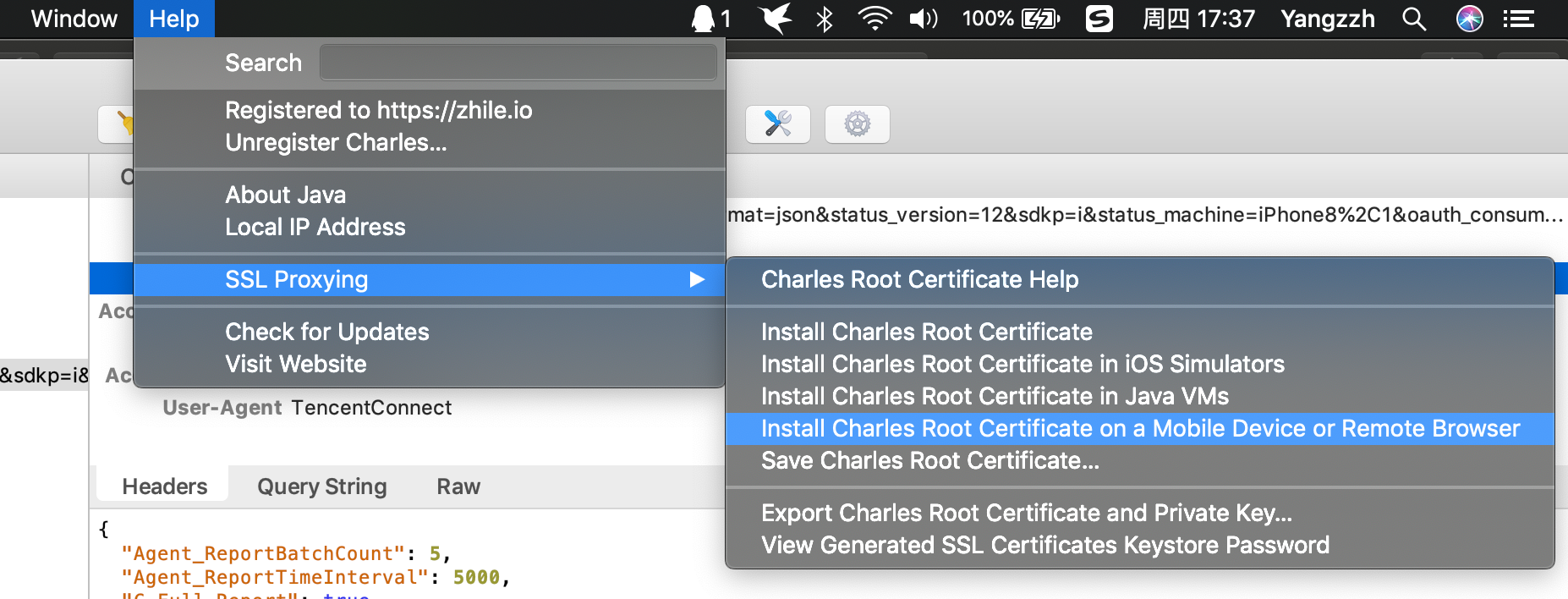Open Spotlight search magnifier
Viewport: 1568px width, 599px height.
pyautogui.click(x=1414, y=19)
